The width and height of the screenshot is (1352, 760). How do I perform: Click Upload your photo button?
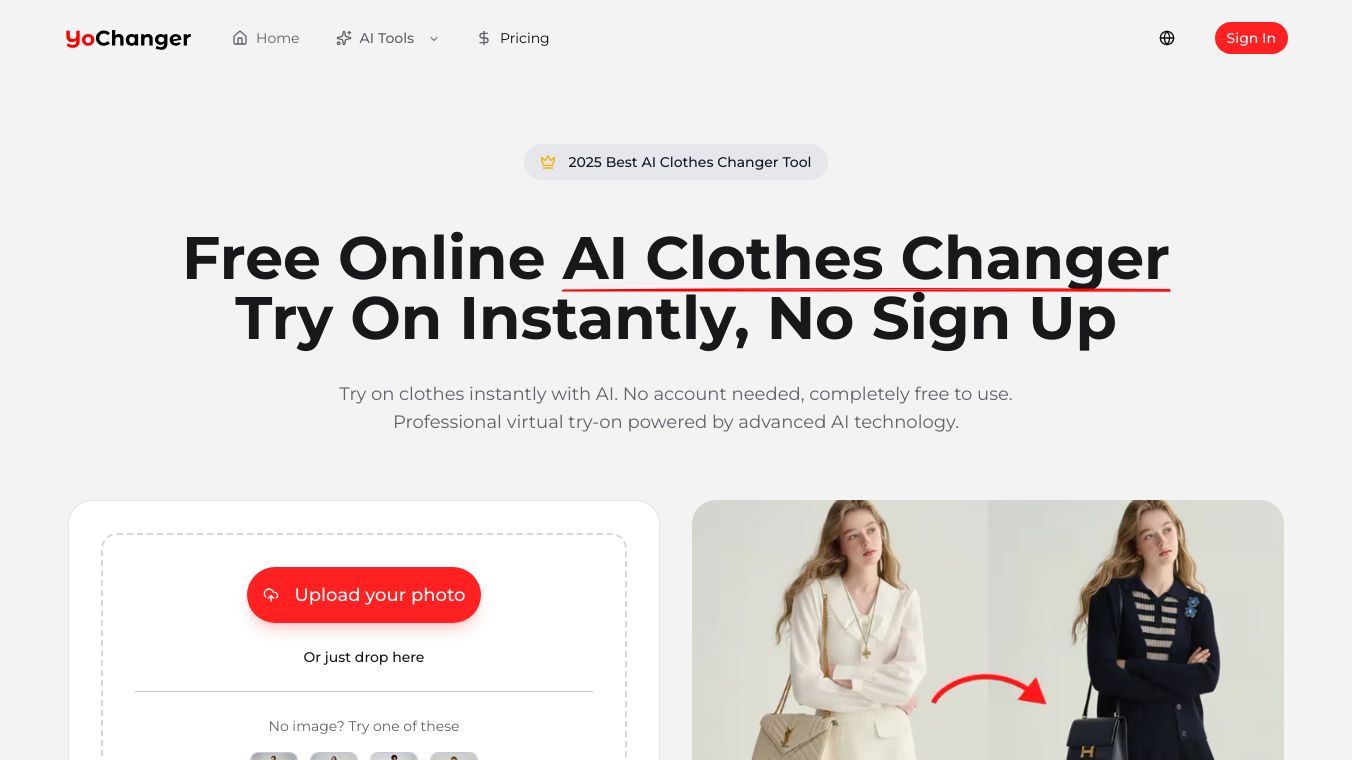[x=364, y=595]
